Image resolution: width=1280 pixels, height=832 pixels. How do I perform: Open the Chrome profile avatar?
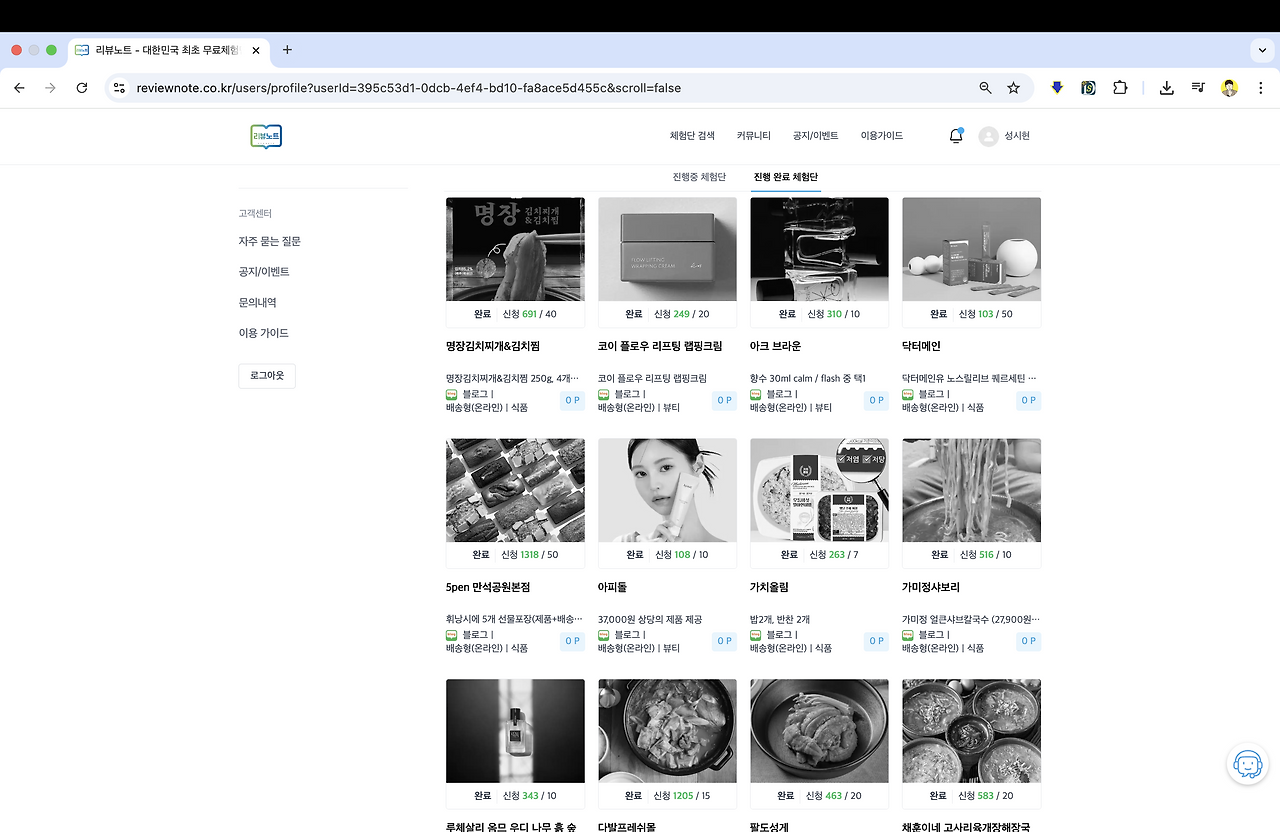tap(1229, 88)
